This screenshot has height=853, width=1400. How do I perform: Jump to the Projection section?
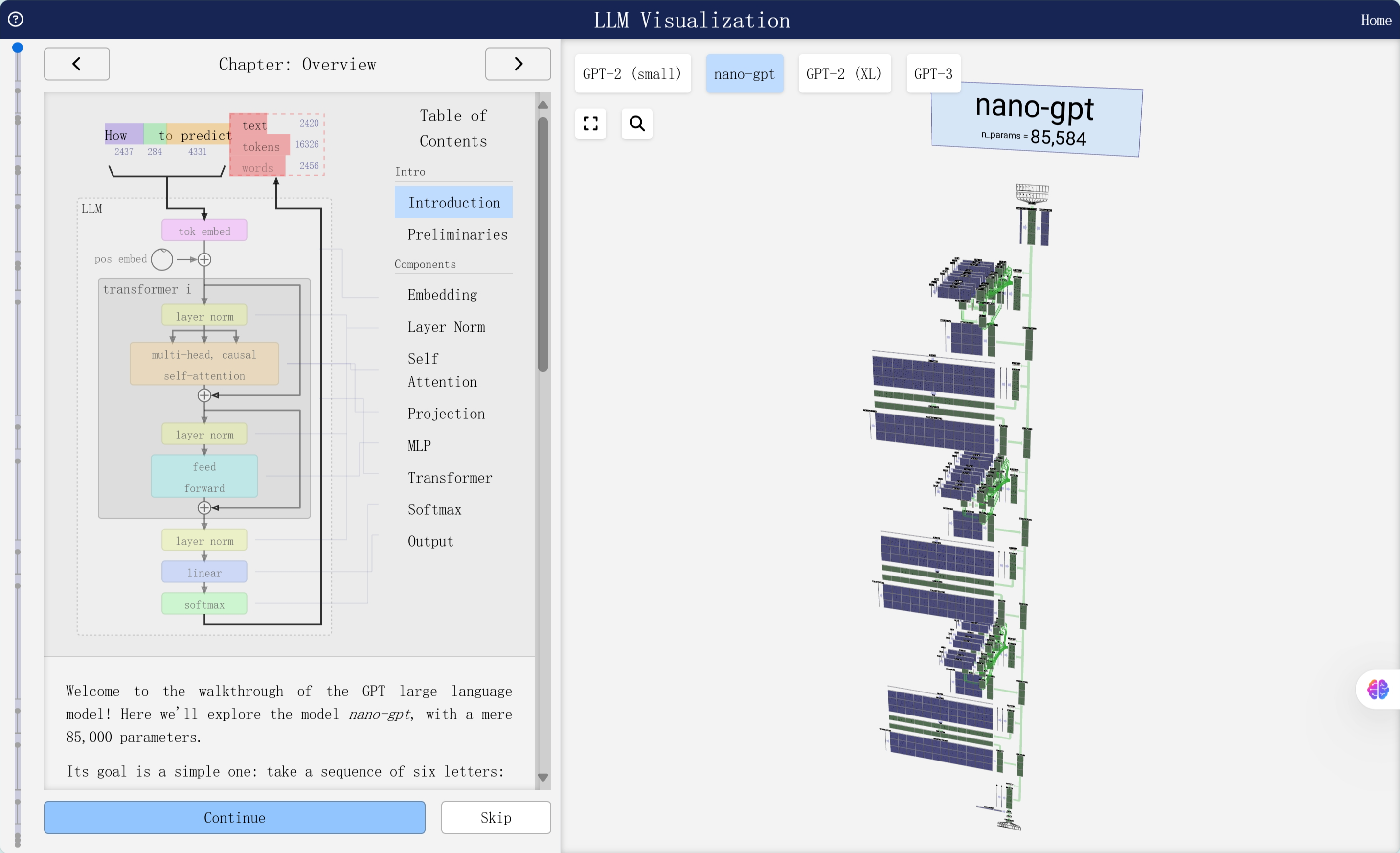tap(446, 413)
